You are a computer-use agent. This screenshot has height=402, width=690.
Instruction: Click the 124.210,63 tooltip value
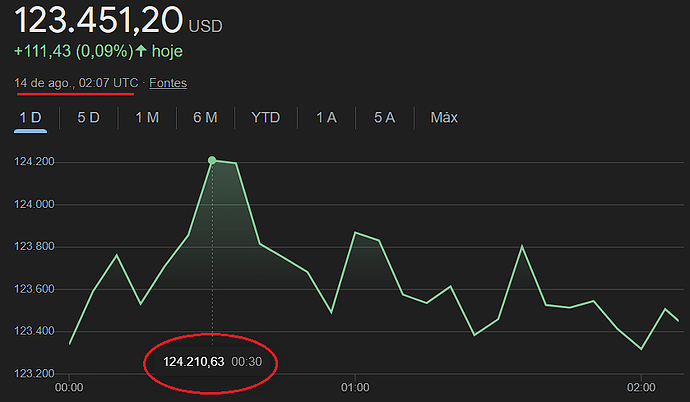[x=194, y=362]
